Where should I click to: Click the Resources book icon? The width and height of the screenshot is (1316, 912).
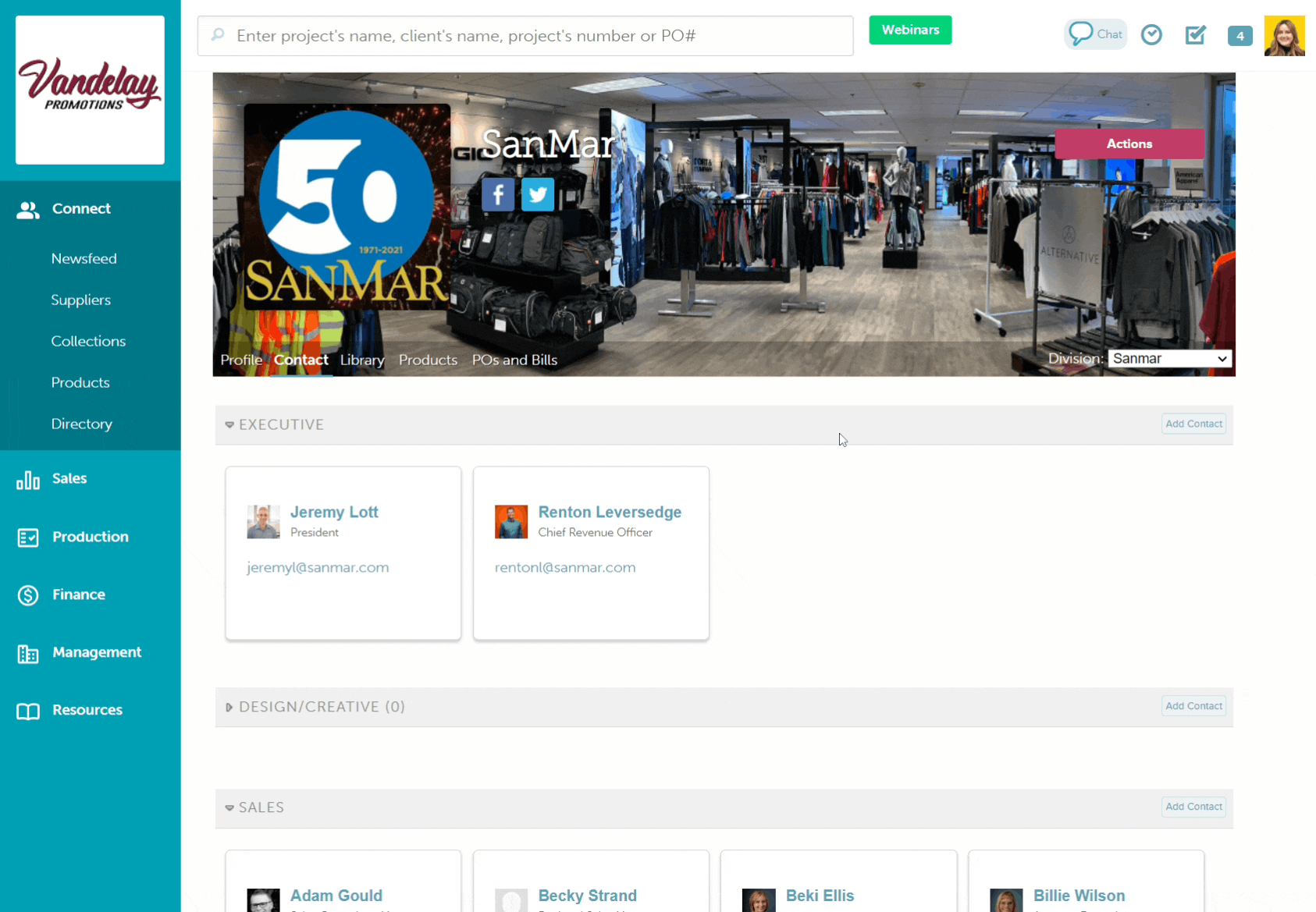[x=28, y=711]
